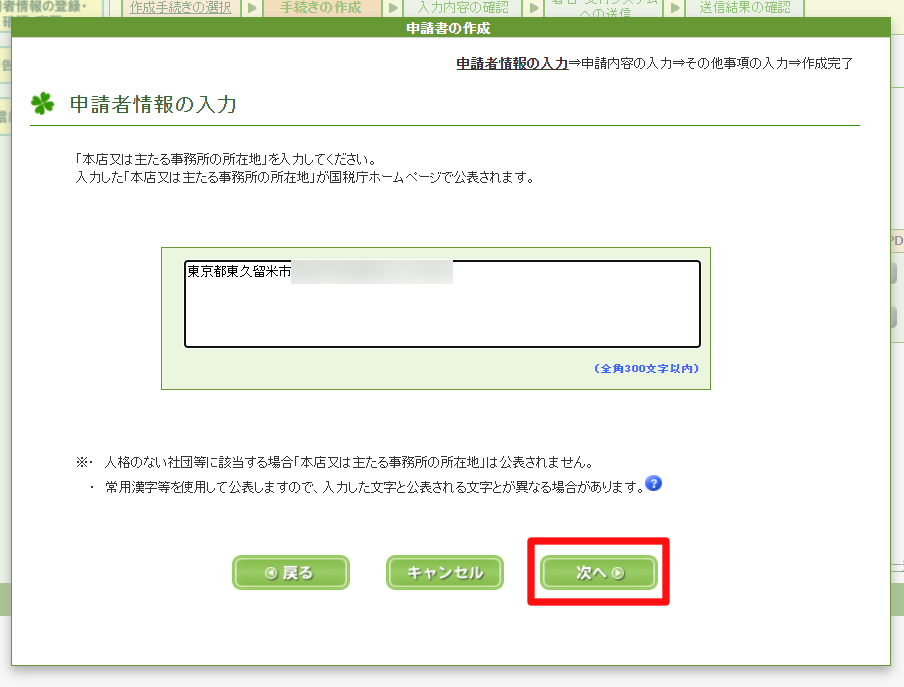Click the arrow after 手続きの作成 step
The height and width of the screenshot is (687, 904).
393,8
